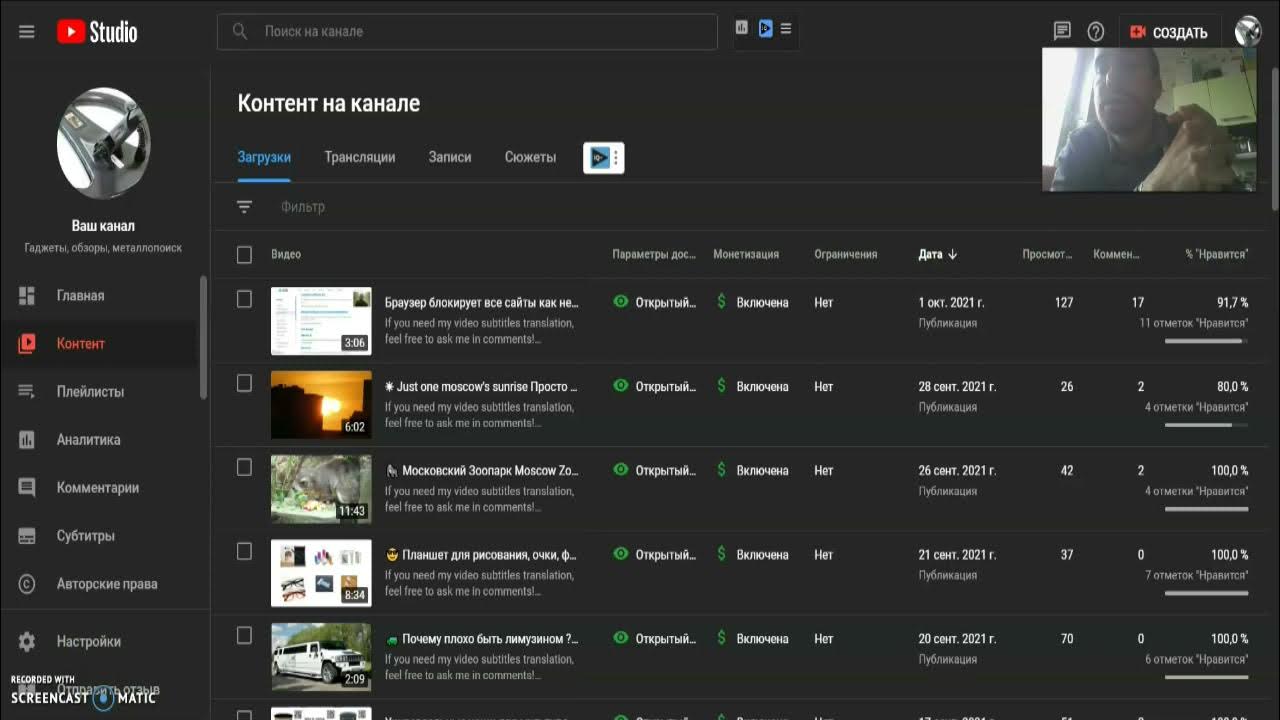Click the Субтитры sidebar icon
This screenshot has width=1280, height=720.
tap(27, 536)
